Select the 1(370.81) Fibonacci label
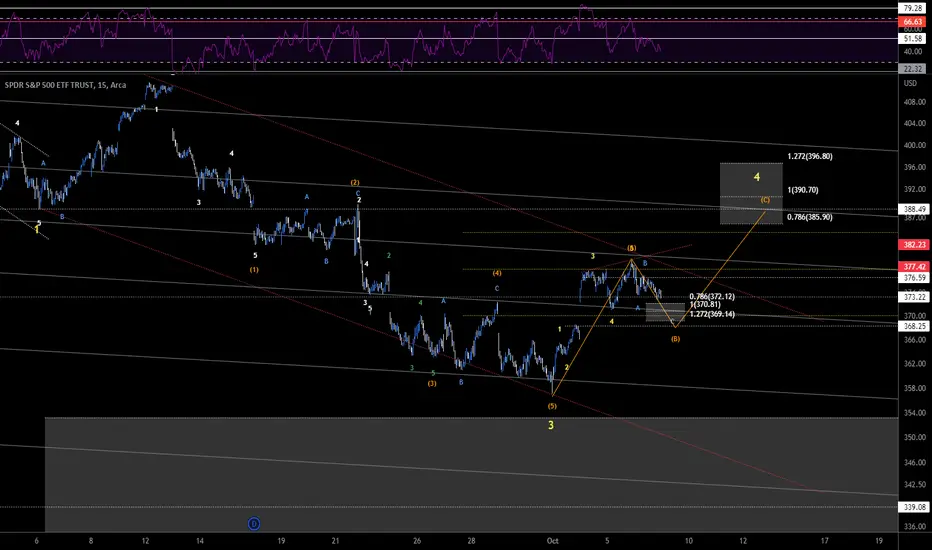This screenshot has height=550, width=932. (x=705, y=304)
